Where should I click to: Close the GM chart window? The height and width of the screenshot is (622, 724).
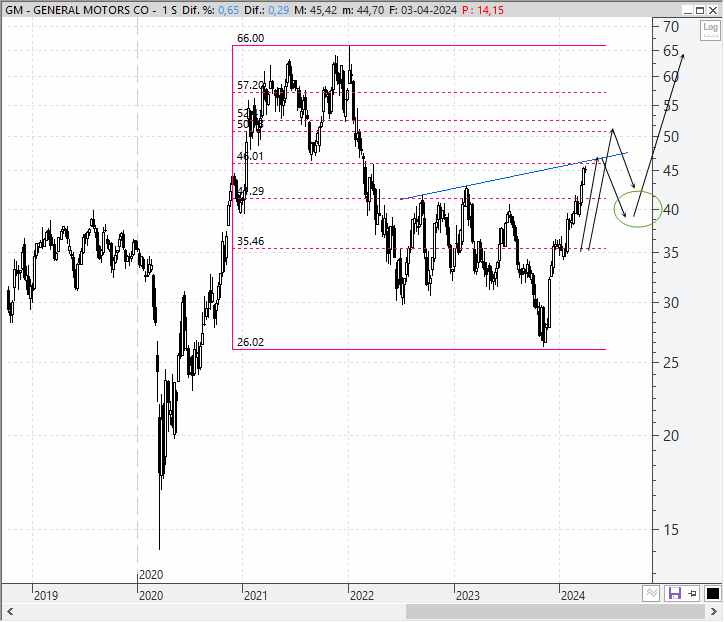click(713, 10)
